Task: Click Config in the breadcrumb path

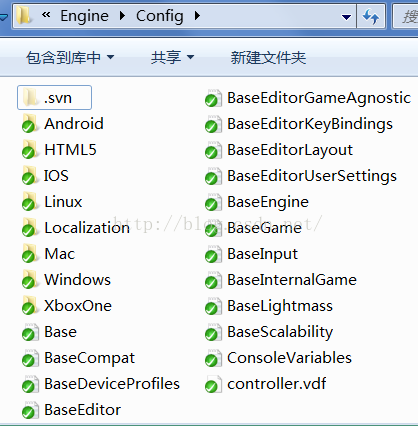Action: coord(160,16)
